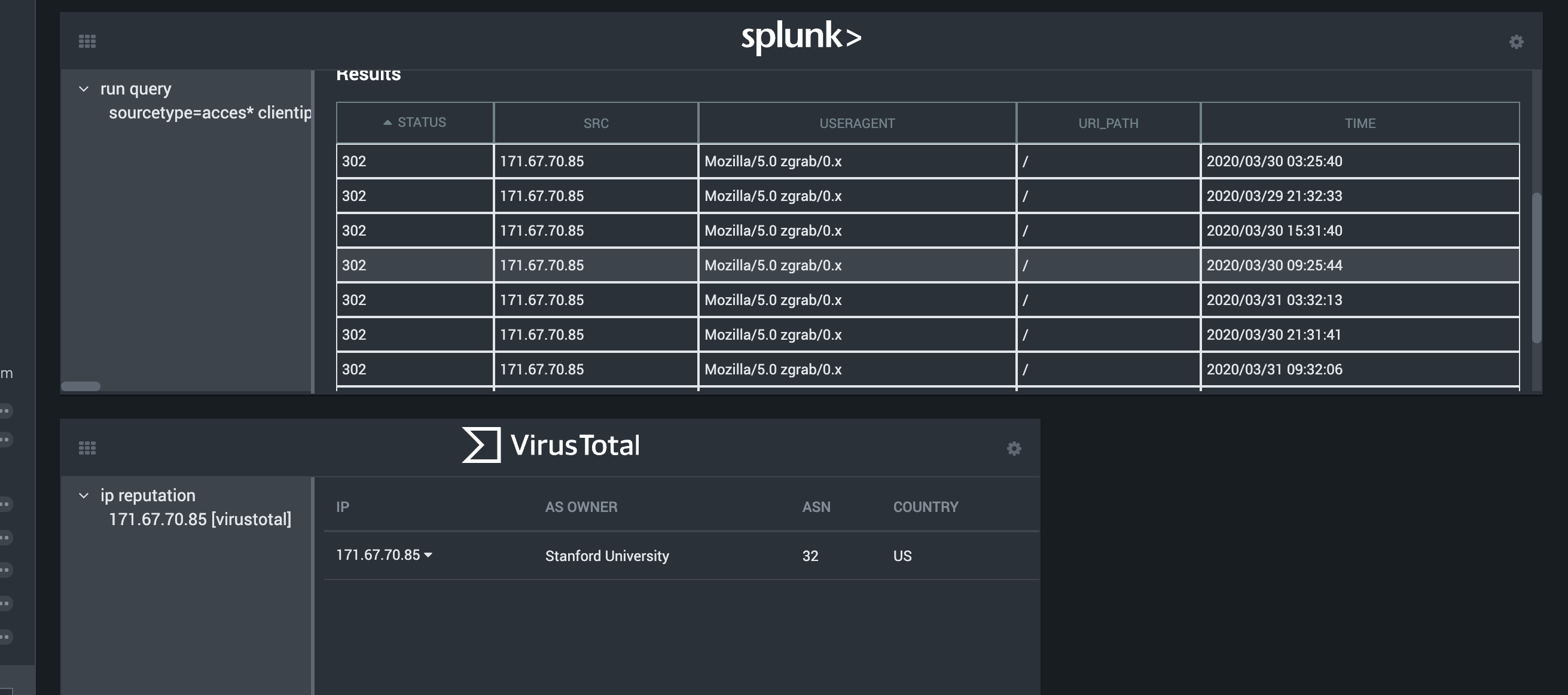1568x695 pixels.
Task: Open the VirusTotal widget settings gear
Action: pyautogui.click(x=1014, y=449)
